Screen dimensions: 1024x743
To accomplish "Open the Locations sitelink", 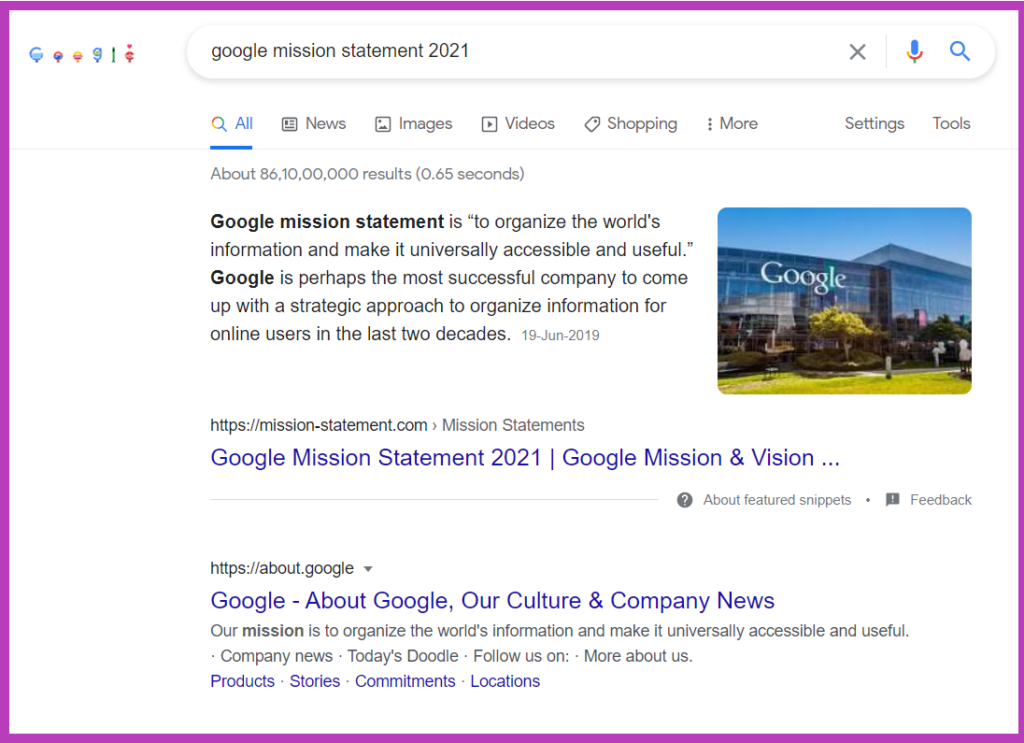I will click(505, 681).
